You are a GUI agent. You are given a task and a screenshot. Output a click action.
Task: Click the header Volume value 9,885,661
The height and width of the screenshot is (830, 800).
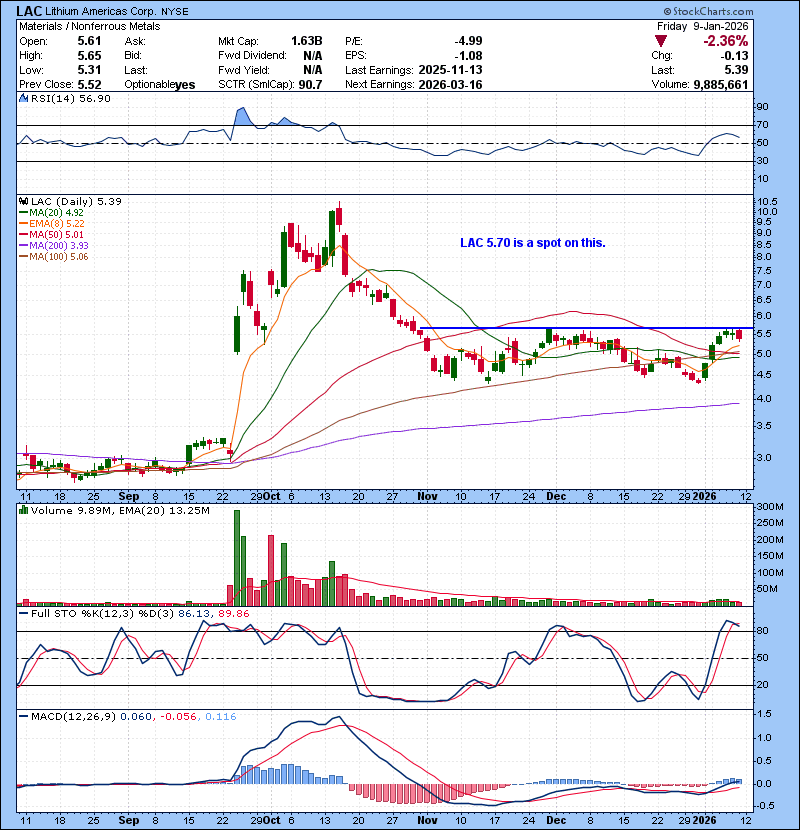pos(721,85)
